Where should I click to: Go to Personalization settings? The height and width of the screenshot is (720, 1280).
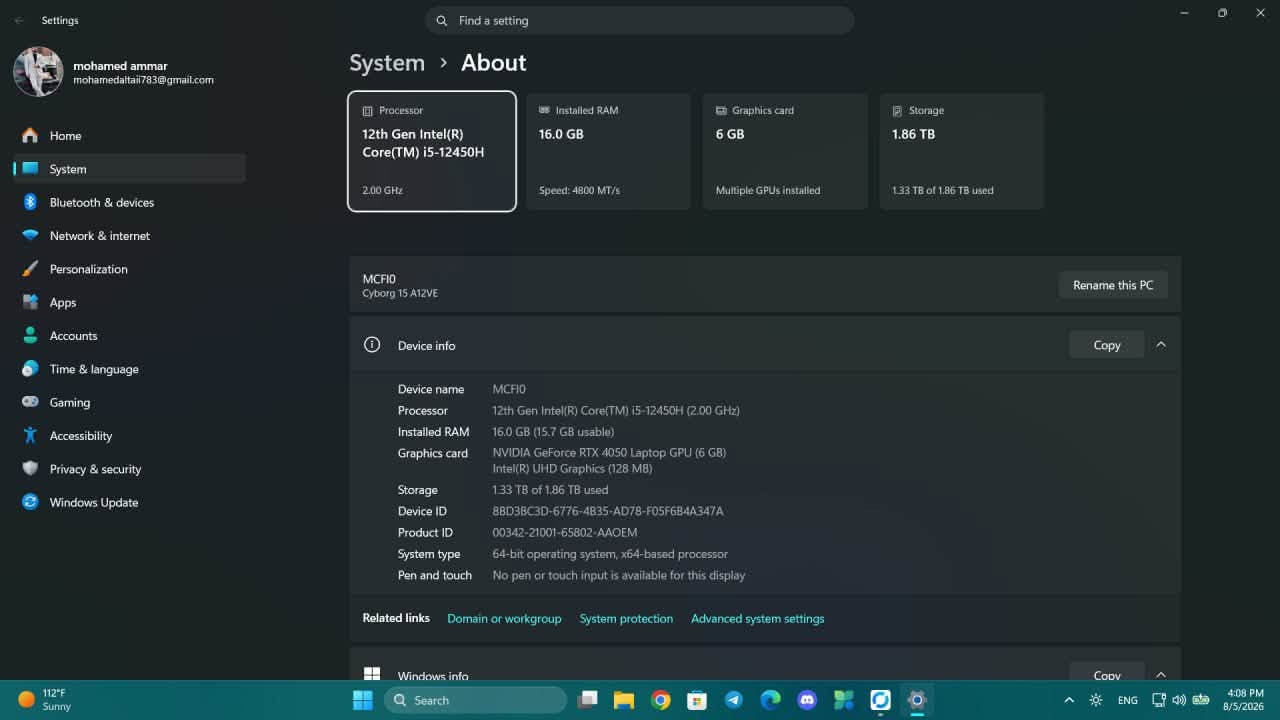[129, 269]
